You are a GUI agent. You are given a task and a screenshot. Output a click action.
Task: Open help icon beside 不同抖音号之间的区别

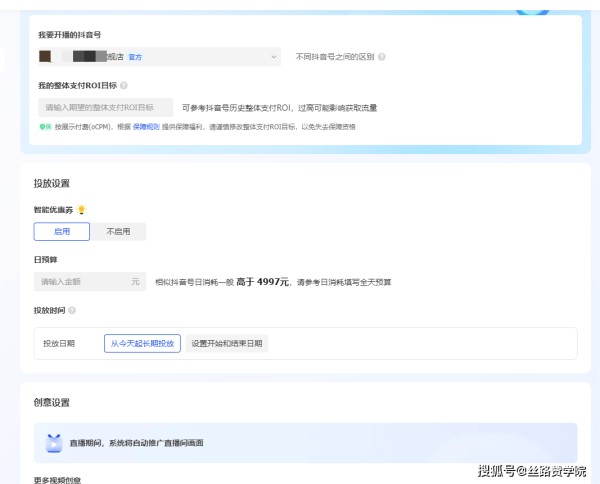tap(382, 57)
